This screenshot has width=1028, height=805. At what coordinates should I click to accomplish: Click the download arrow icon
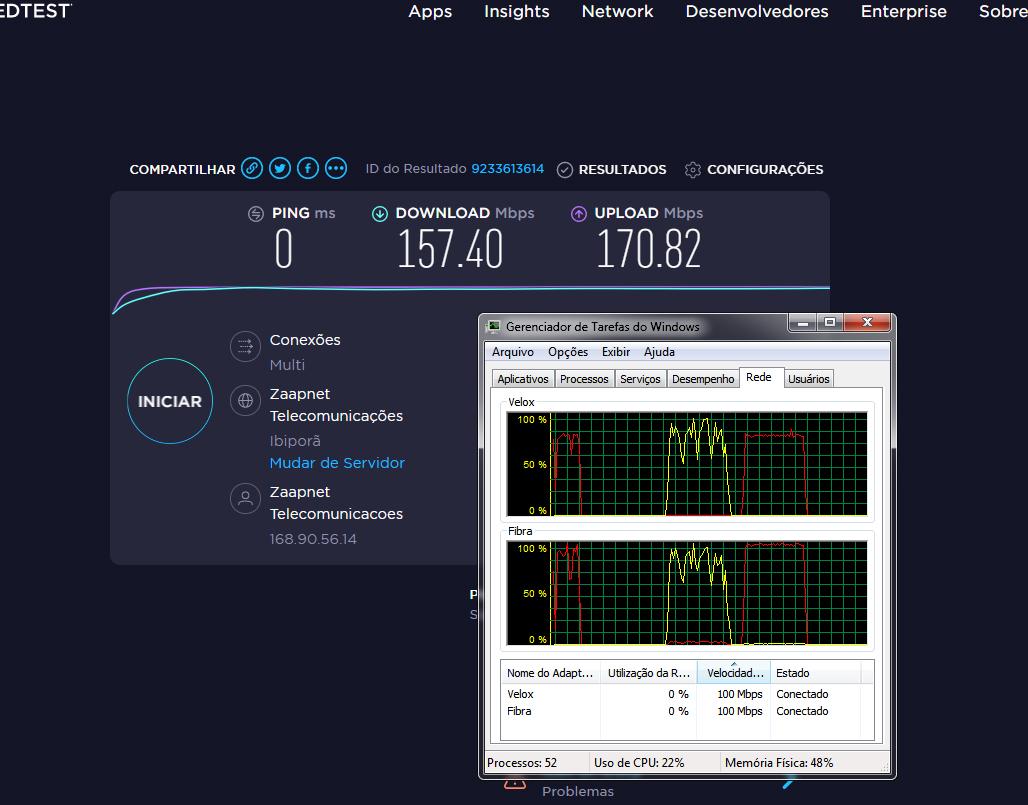point(380,214)
